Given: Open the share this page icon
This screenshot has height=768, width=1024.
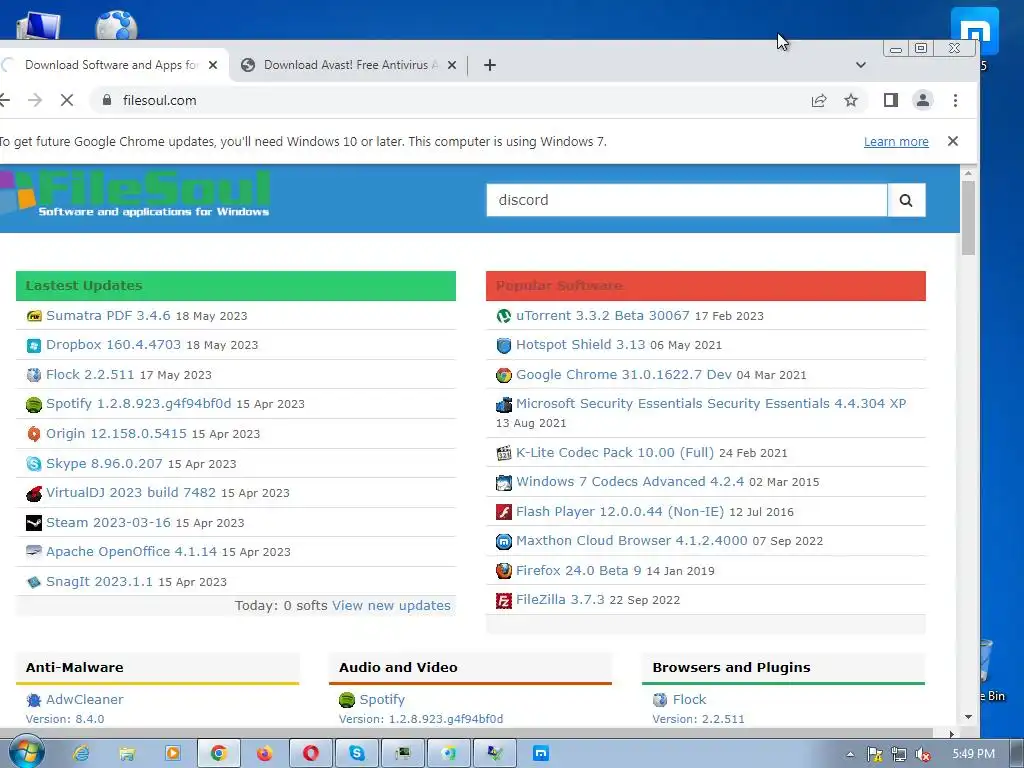Looking at the screenshot, I should pyautogui.click(x=818, y=100).
